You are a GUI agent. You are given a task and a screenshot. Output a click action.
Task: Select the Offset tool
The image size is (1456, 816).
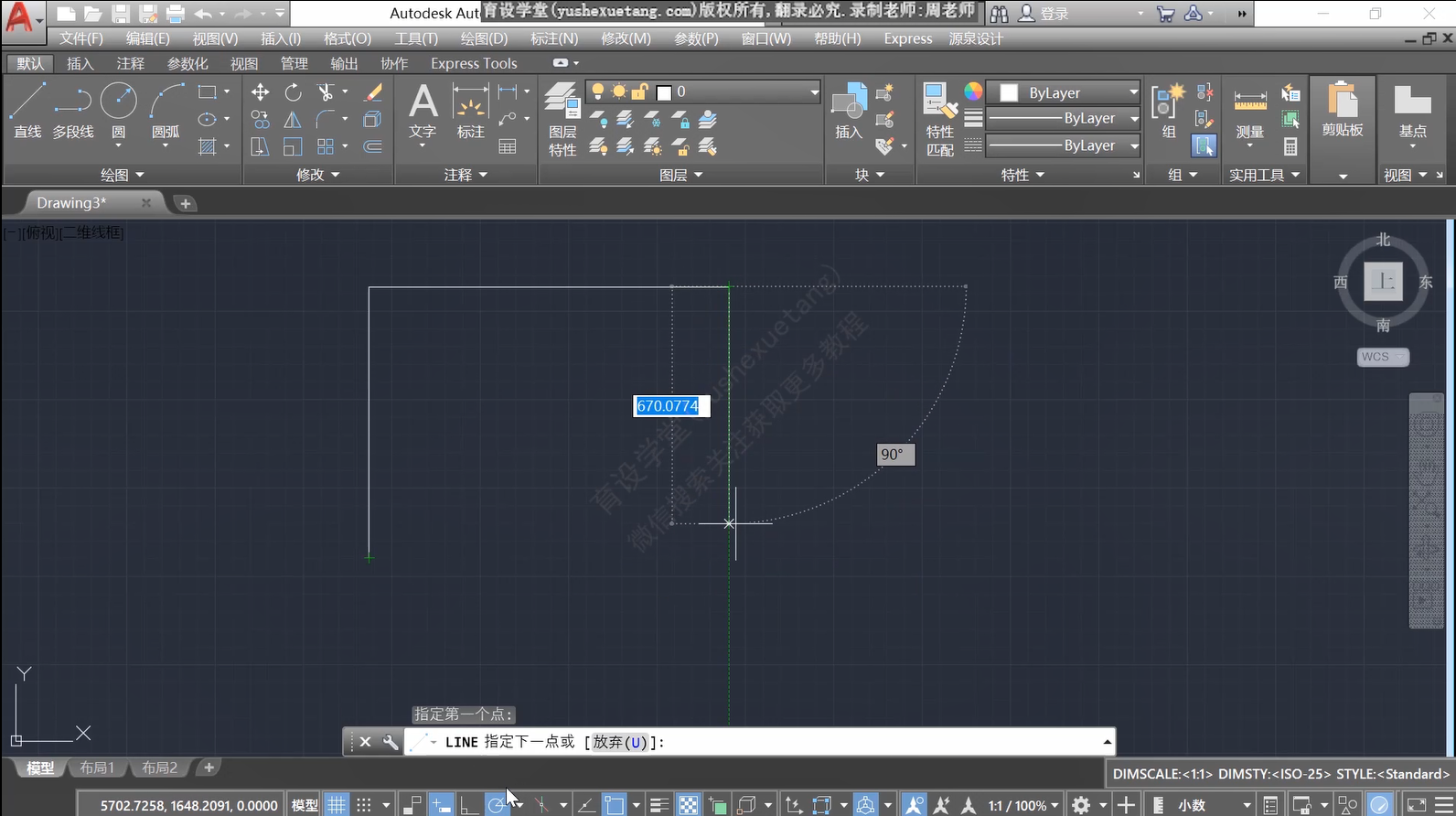373,146
